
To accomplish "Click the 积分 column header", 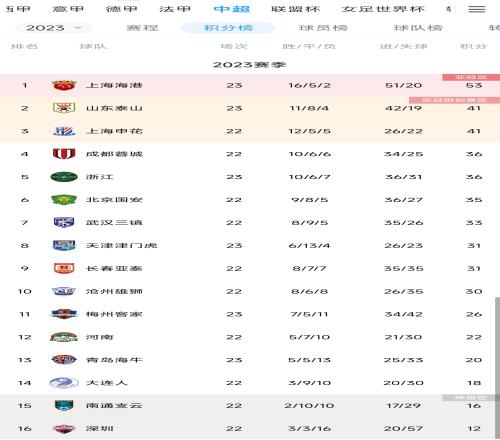I will pos(474,46).
